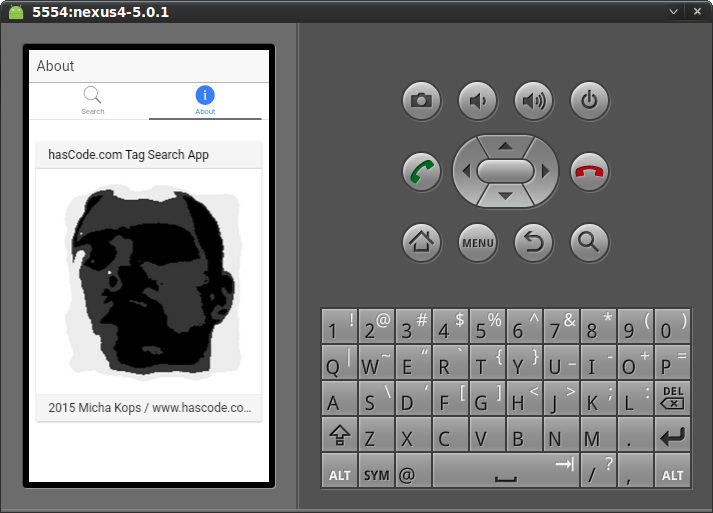Viewport: 713px width, 513px height.
Task: Click the Home hardware button
Action: point(422,242)
